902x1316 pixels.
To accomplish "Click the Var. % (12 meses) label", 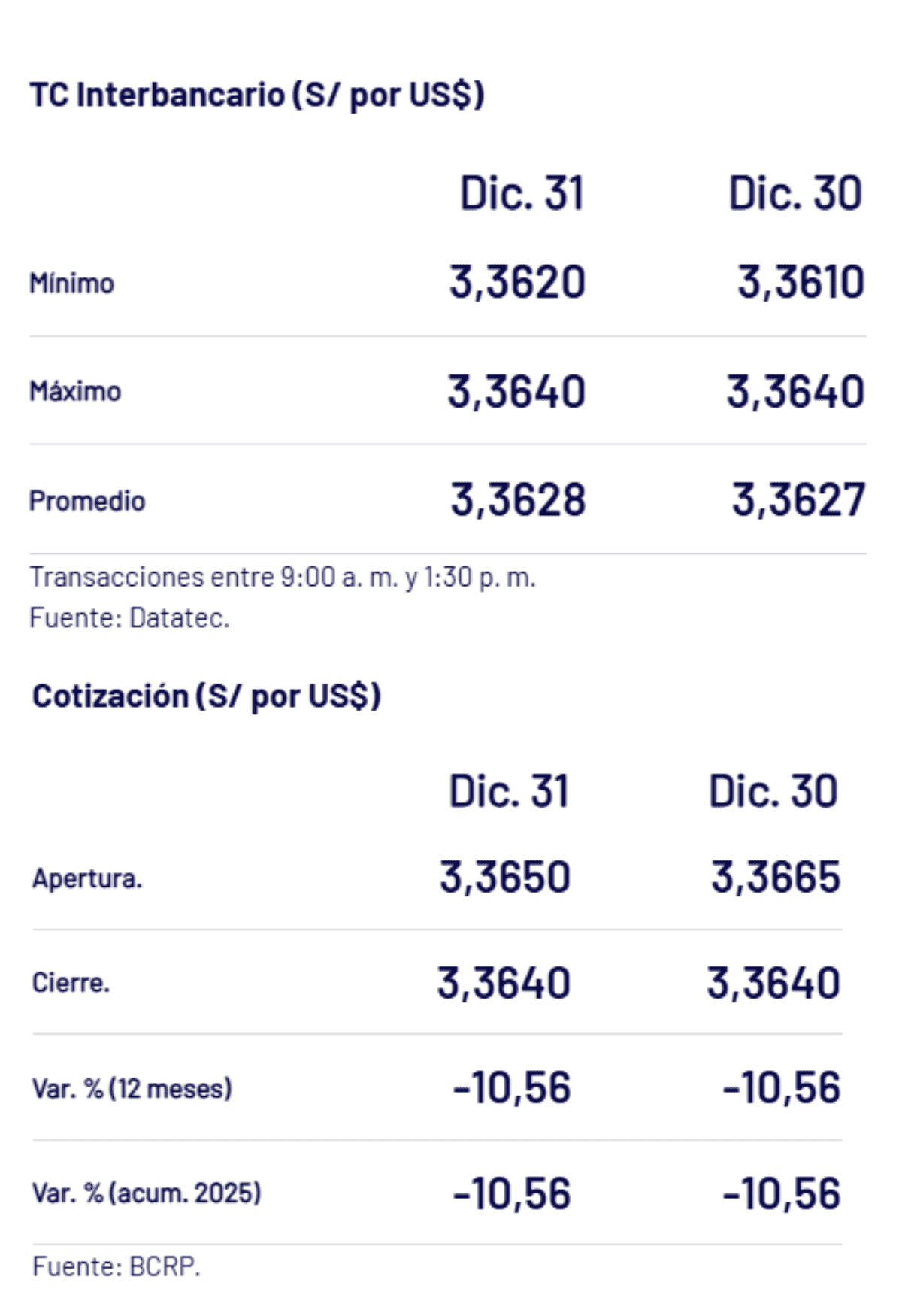I will tap(132, 1089).
